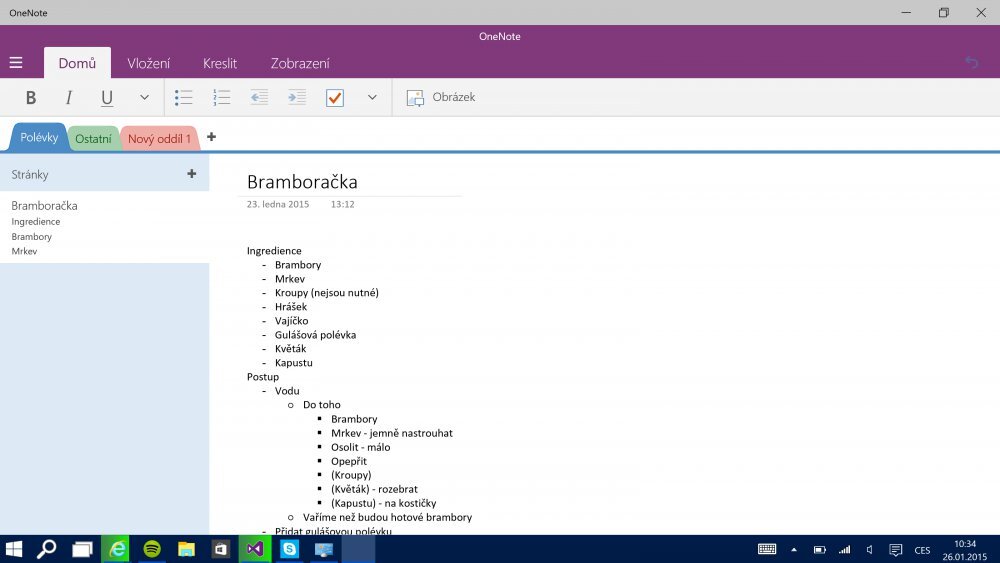Switch to the Domů ribbon tab

77,63
